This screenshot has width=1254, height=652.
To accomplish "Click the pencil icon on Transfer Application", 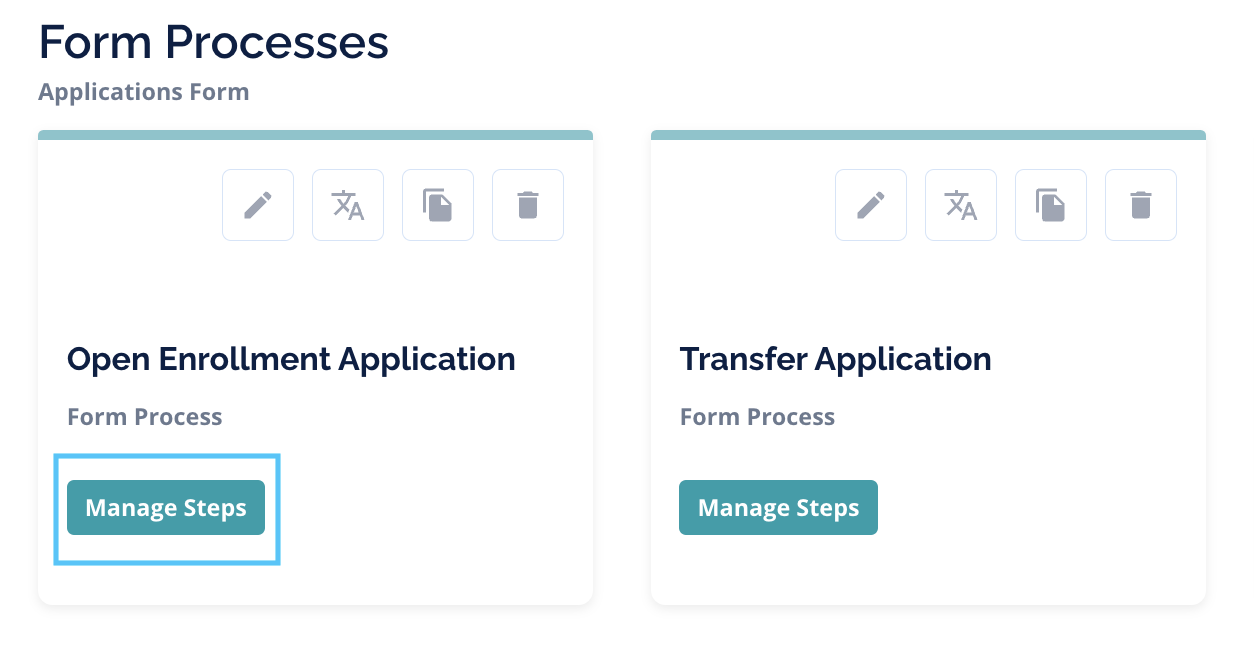I will click(871, 205).
